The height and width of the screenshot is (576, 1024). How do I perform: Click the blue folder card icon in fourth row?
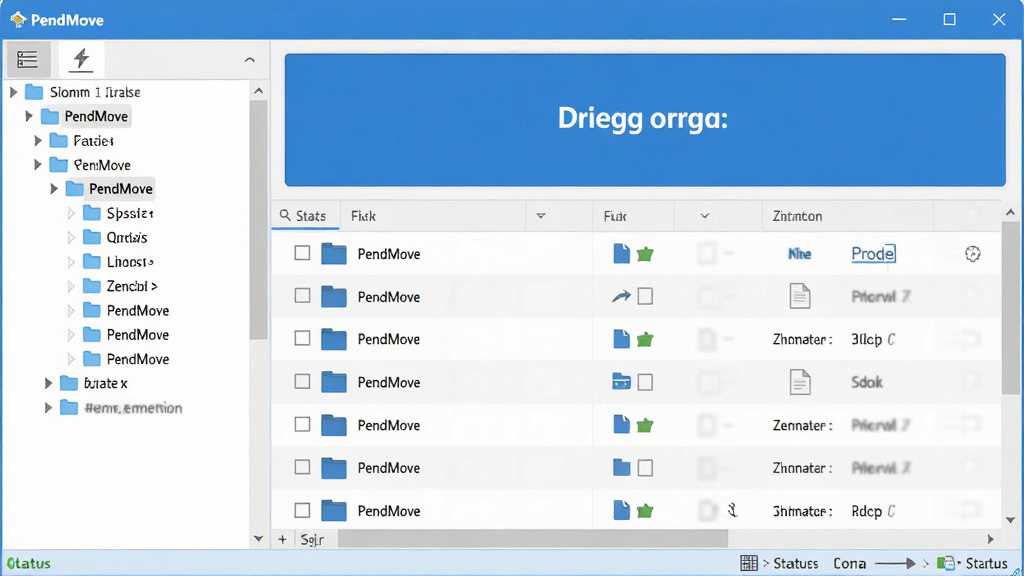pos(621,381)
